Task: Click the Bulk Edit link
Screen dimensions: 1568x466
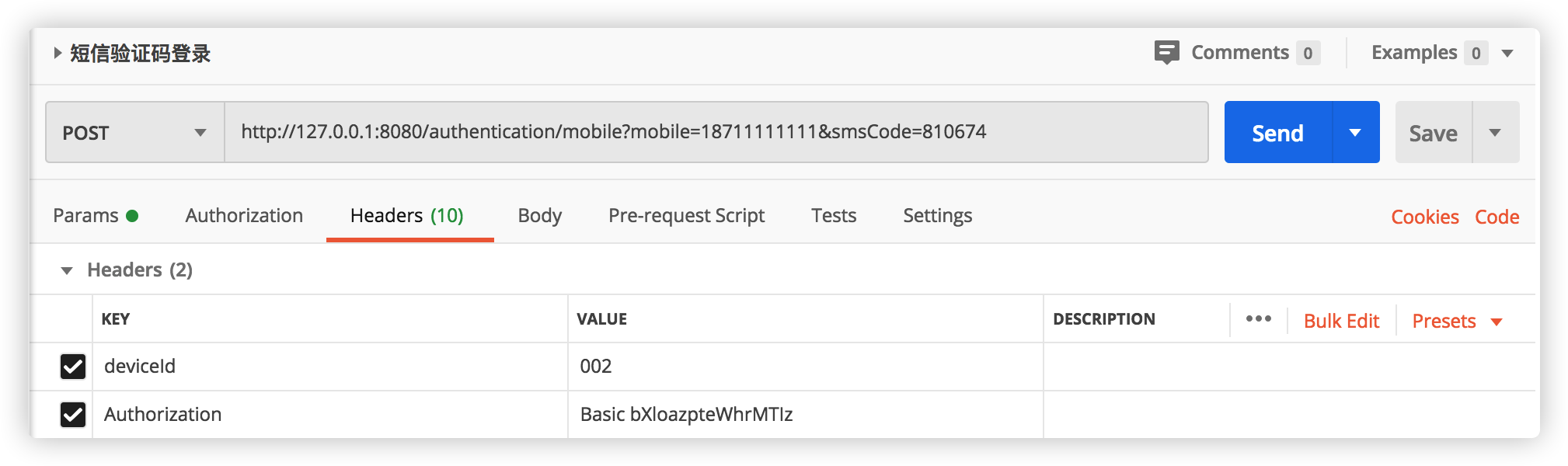Action: click(x=1341, y=321)
